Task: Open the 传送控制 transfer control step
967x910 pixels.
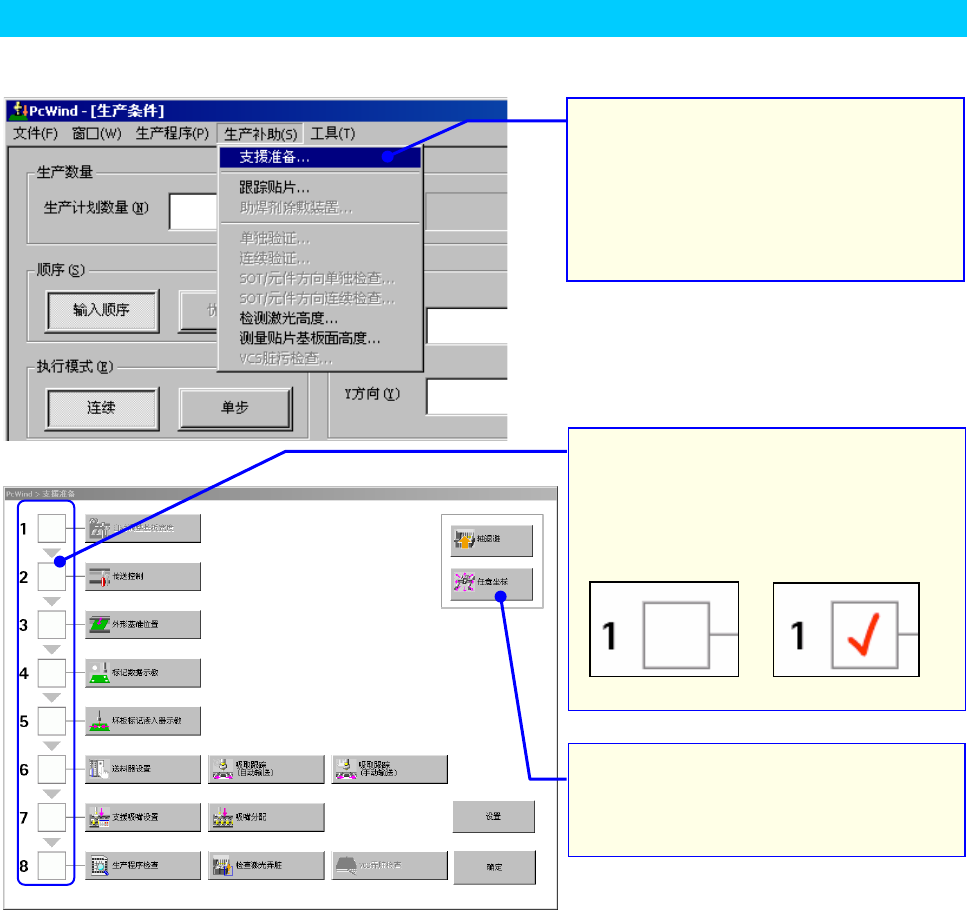Action: [x=143, y=576]
